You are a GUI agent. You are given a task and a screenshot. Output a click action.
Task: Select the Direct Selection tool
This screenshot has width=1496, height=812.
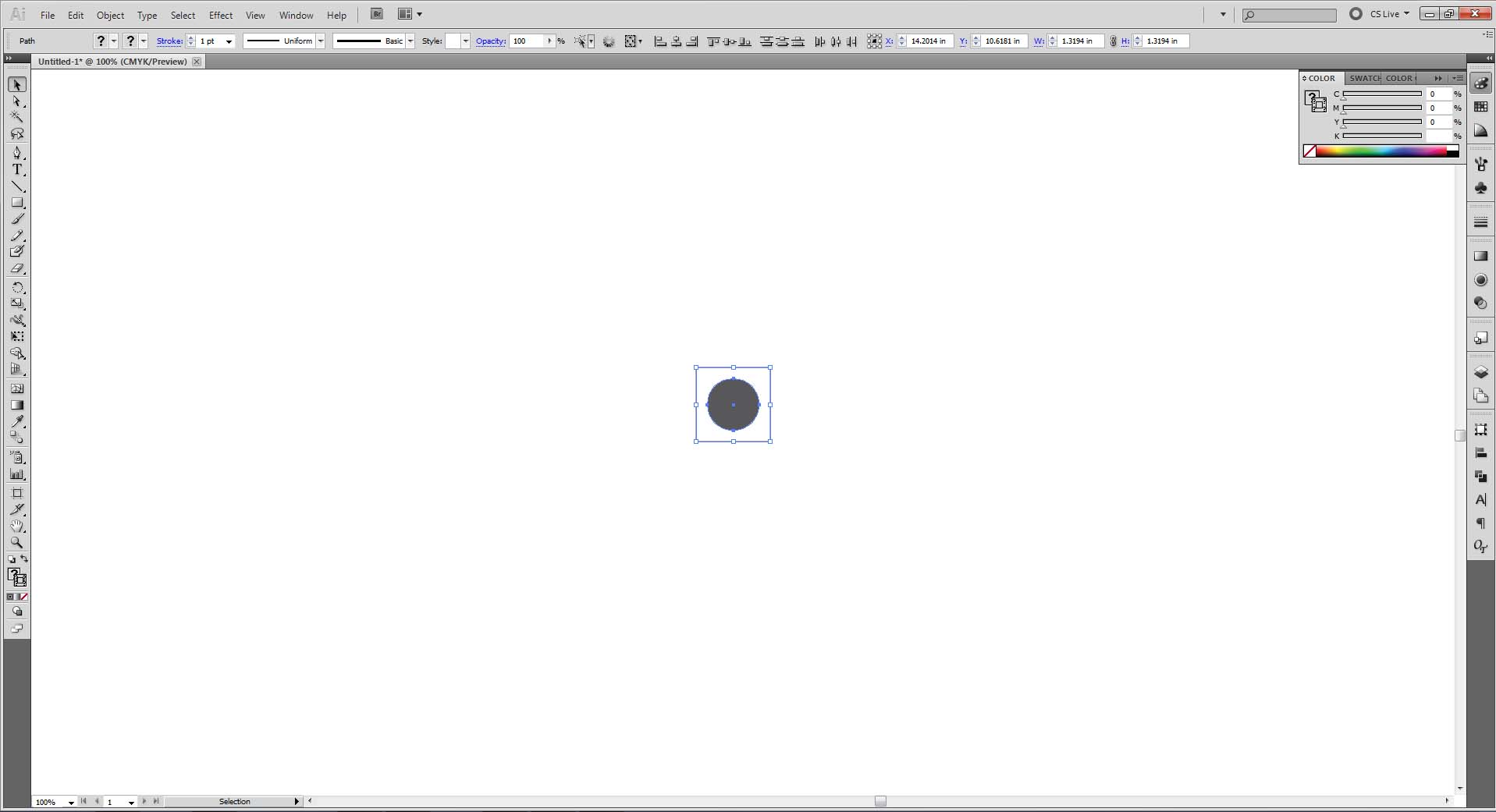point(17,101)
